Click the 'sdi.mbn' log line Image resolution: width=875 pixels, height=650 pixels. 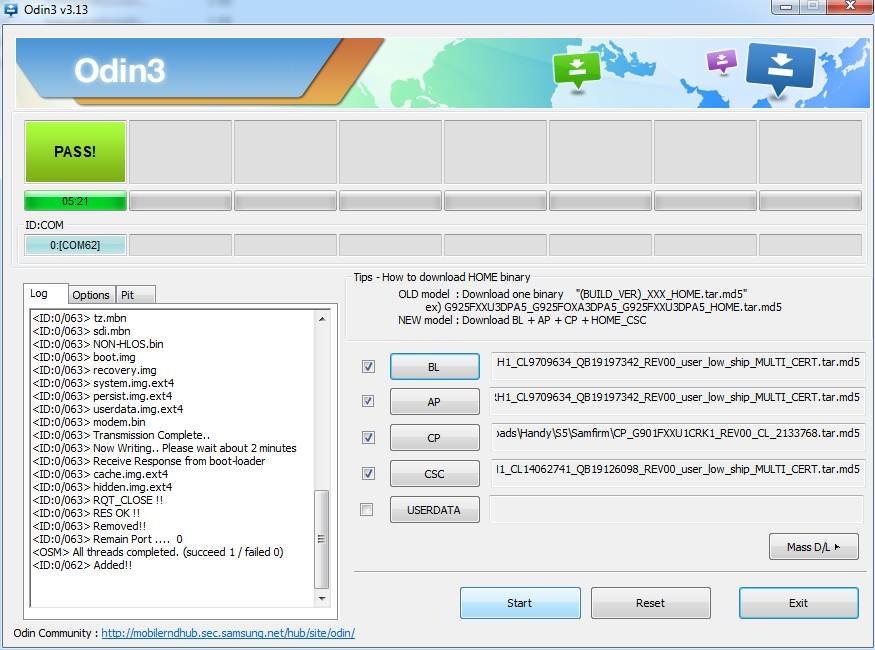pyautogui.click(x=81, y=331)
